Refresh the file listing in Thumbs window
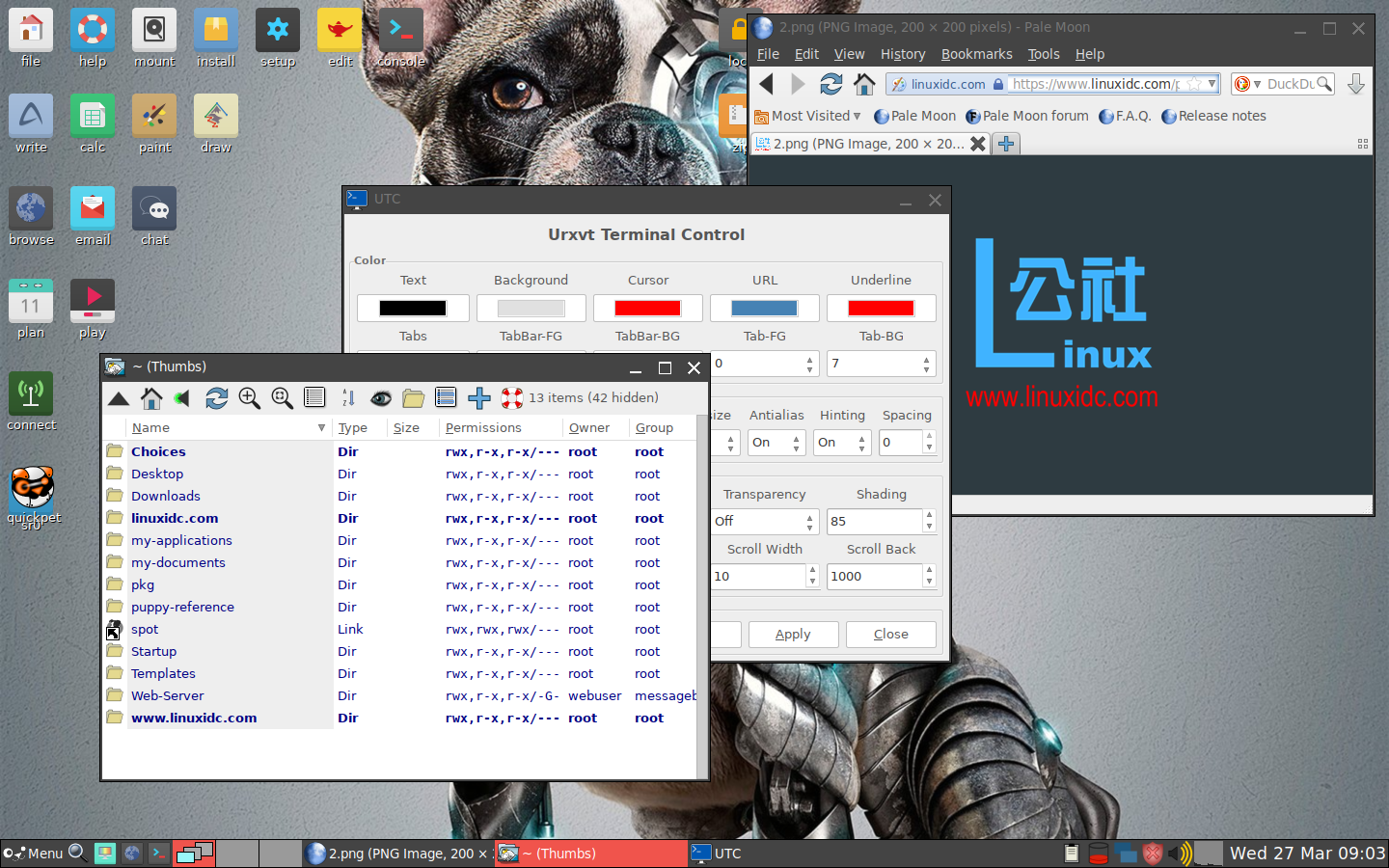Image resolution: width=1389 pixels, height=868 pixels. tap(216, 397)
